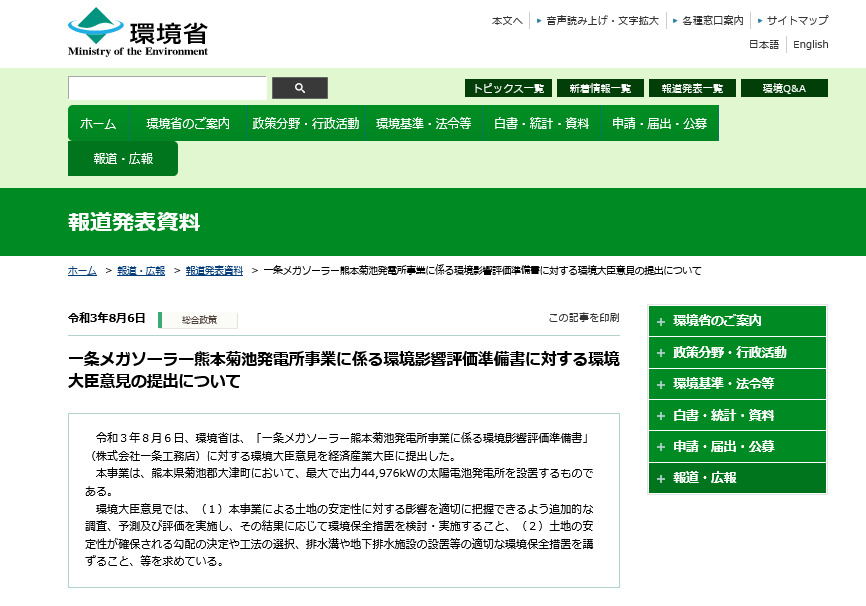Open the 環境Q&A button
Image resolution: width=866 pixels, height=606 pixels.
click(784, 88)
